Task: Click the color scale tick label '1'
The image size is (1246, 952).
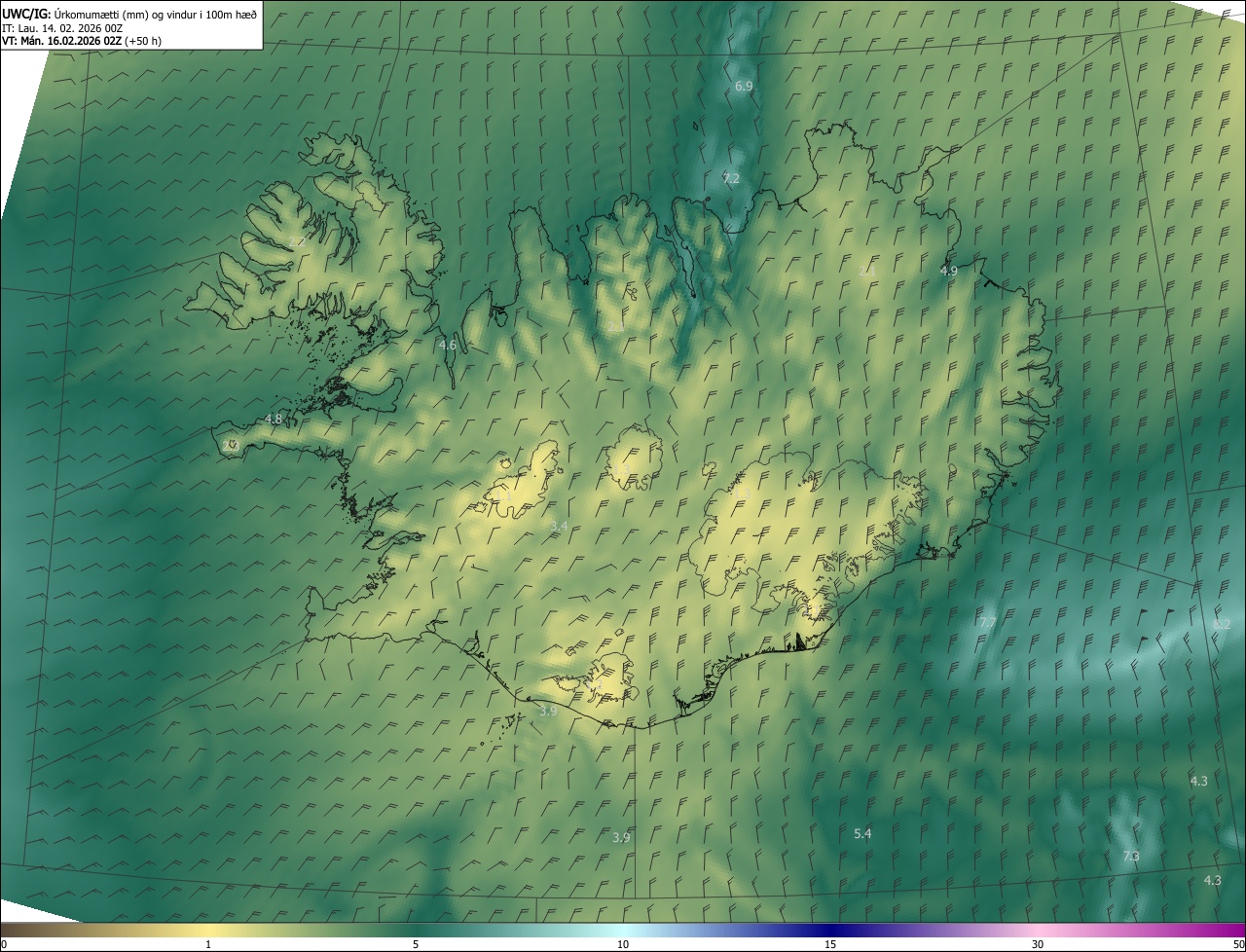Action: [x=208, y=945]
